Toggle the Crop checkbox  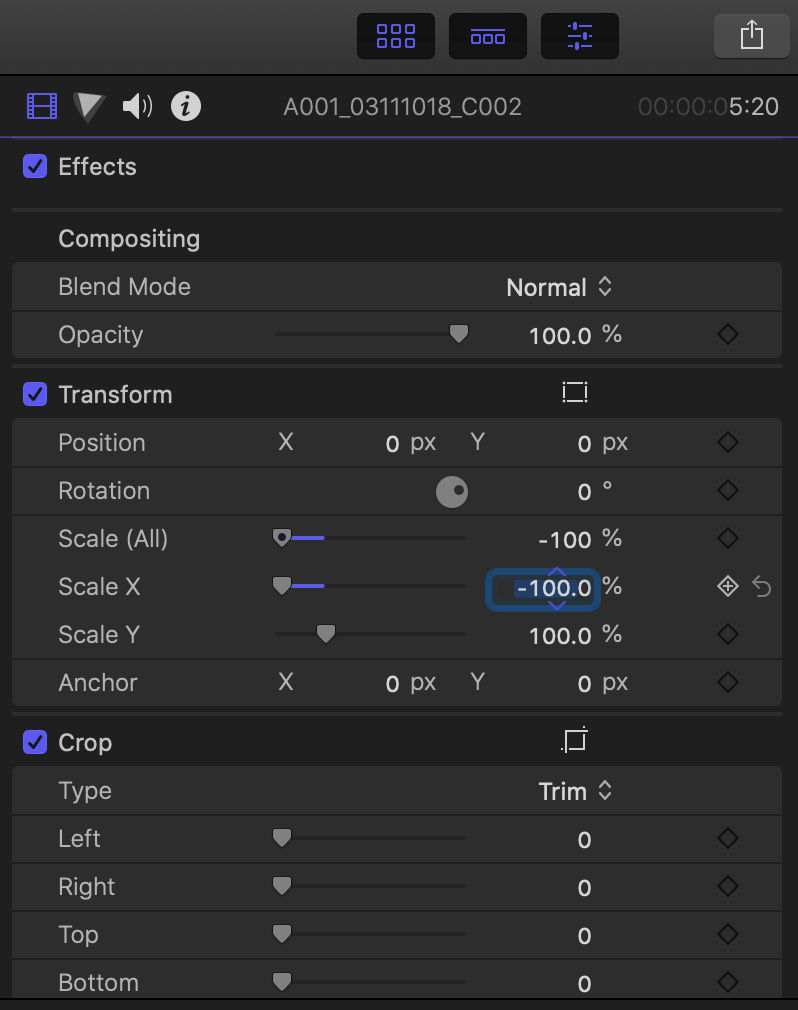tap(35, 742)
